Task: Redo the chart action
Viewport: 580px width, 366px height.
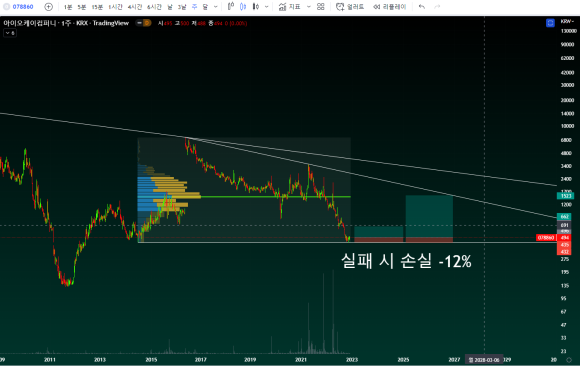Action: 437,7
